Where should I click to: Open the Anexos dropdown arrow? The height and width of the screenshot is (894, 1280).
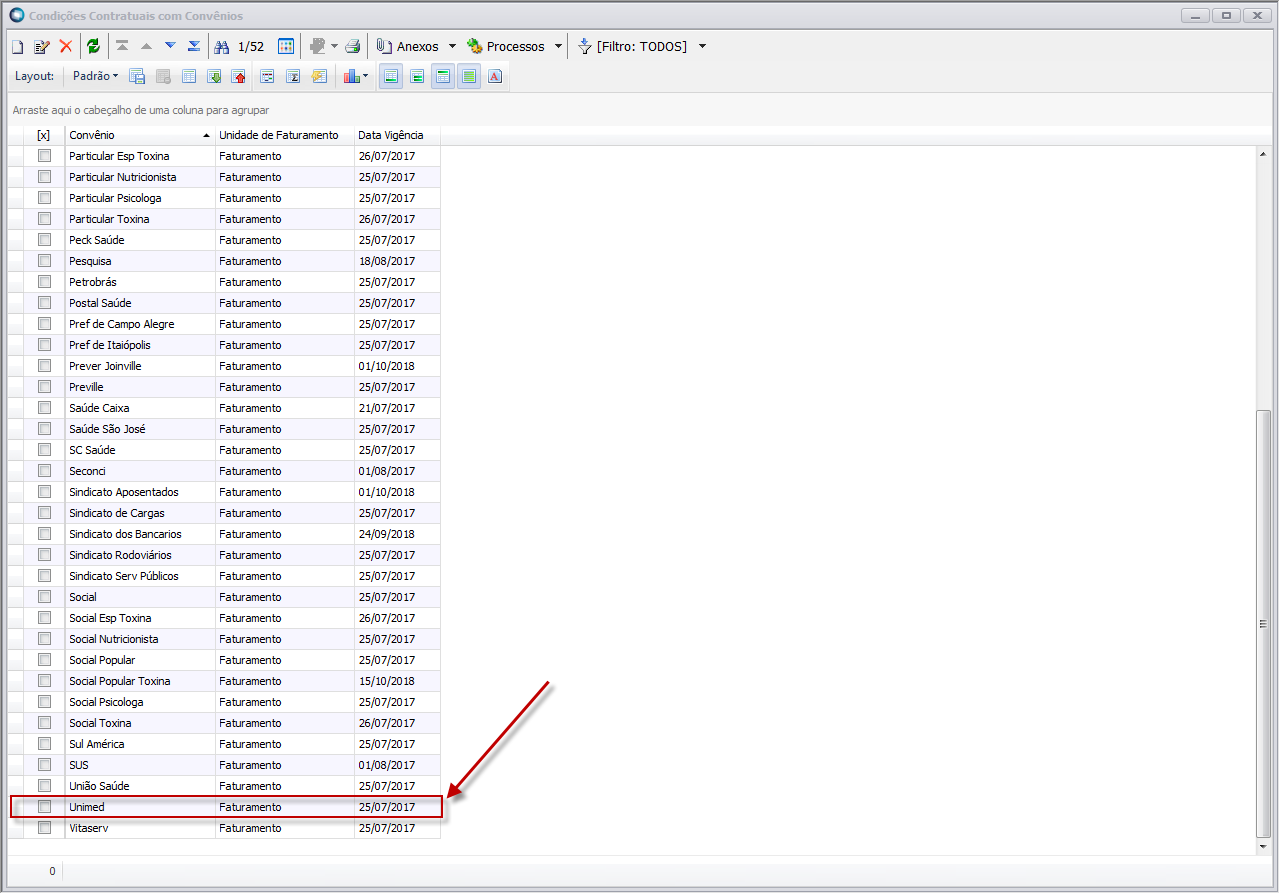coord(452,47)
